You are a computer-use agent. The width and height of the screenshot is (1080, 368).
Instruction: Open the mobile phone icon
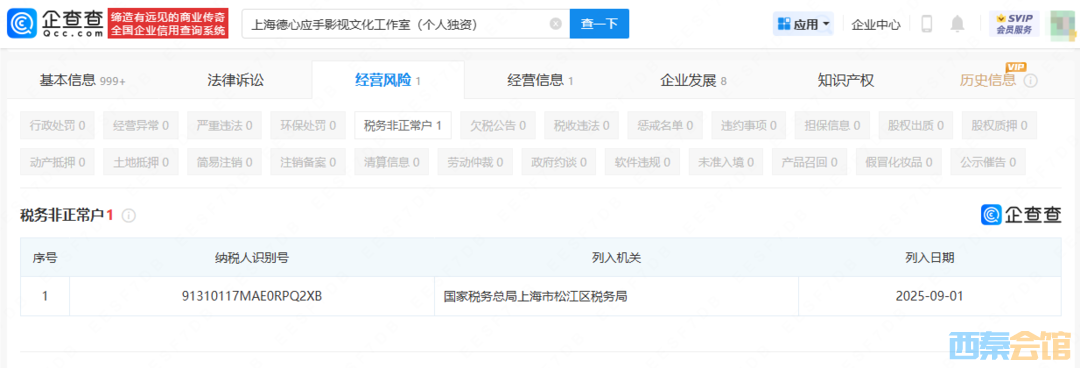[926, 24]
